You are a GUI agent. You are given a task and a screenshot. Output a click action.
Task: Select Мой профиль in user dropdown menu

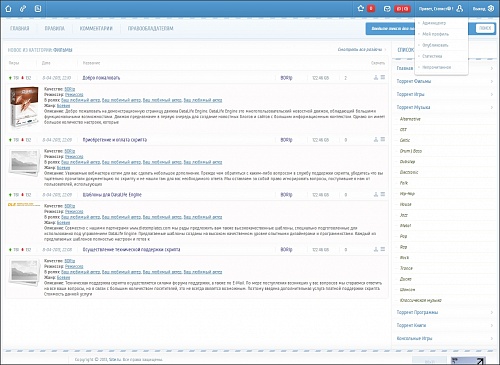[435, 34]
